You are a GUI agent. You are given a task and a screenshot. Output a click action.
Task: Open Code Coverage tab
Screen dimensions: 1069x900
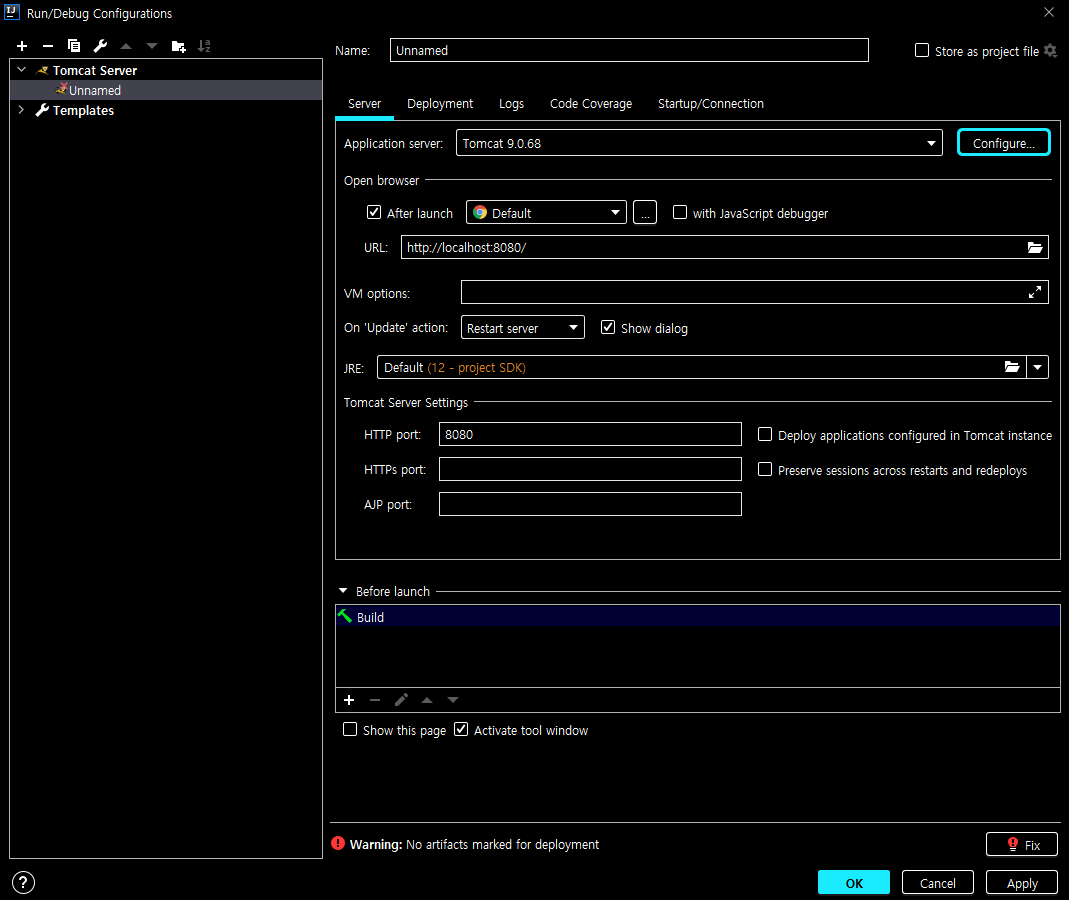tap(590, 104)
